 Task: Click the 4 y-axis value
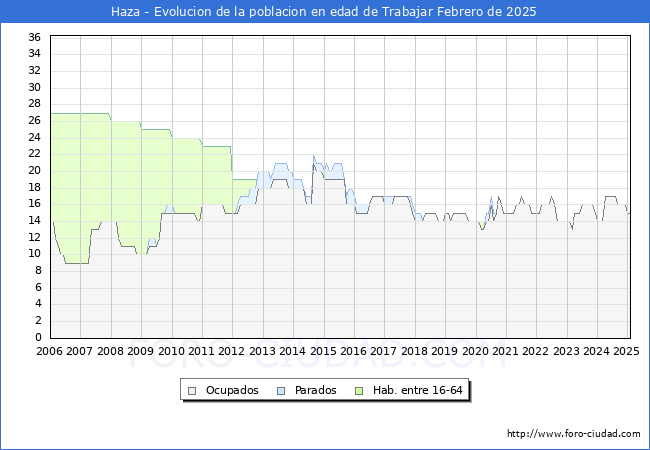38,304
